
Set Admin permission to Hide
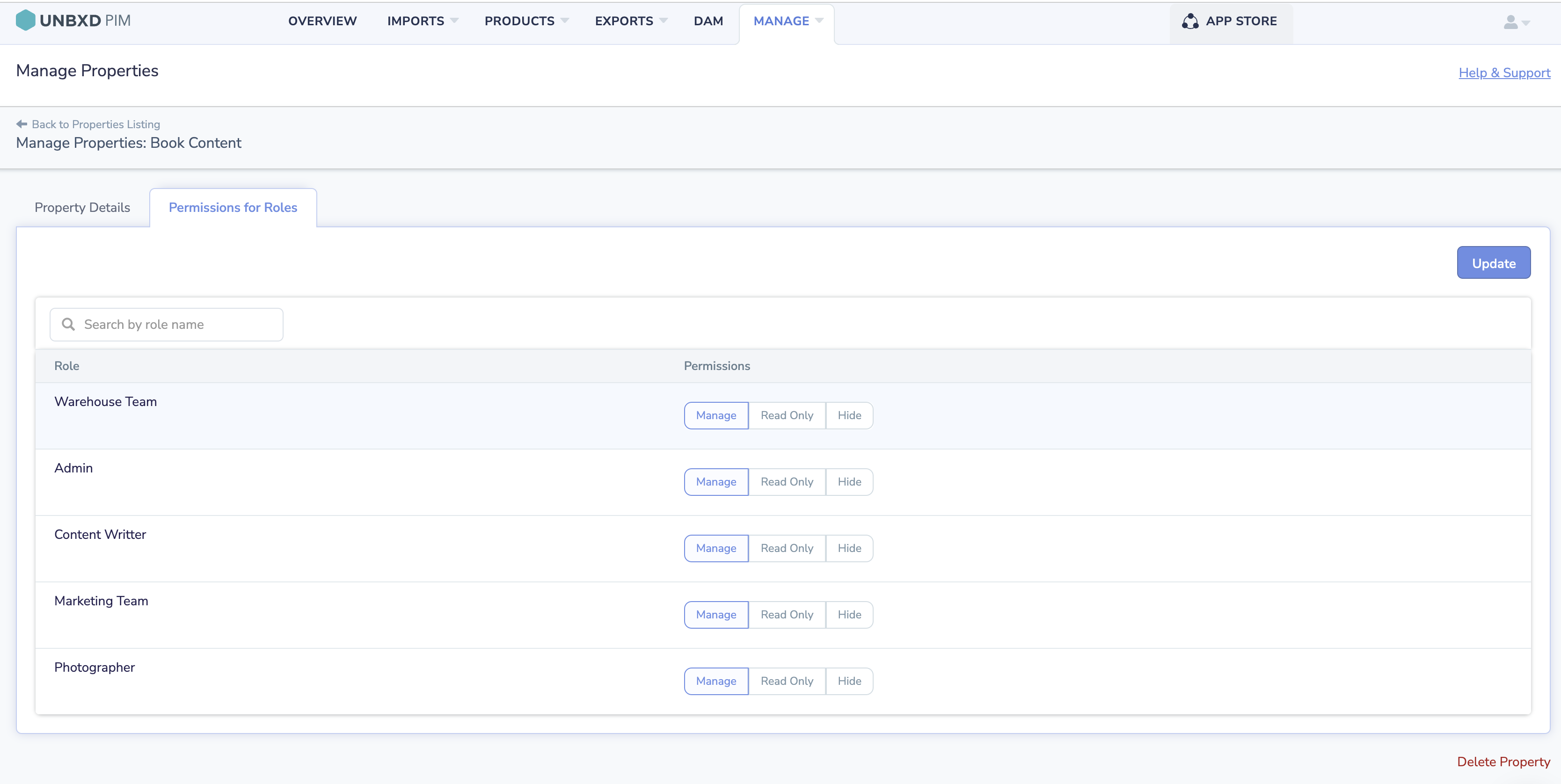pyautogui.click(x=850, y=482)
